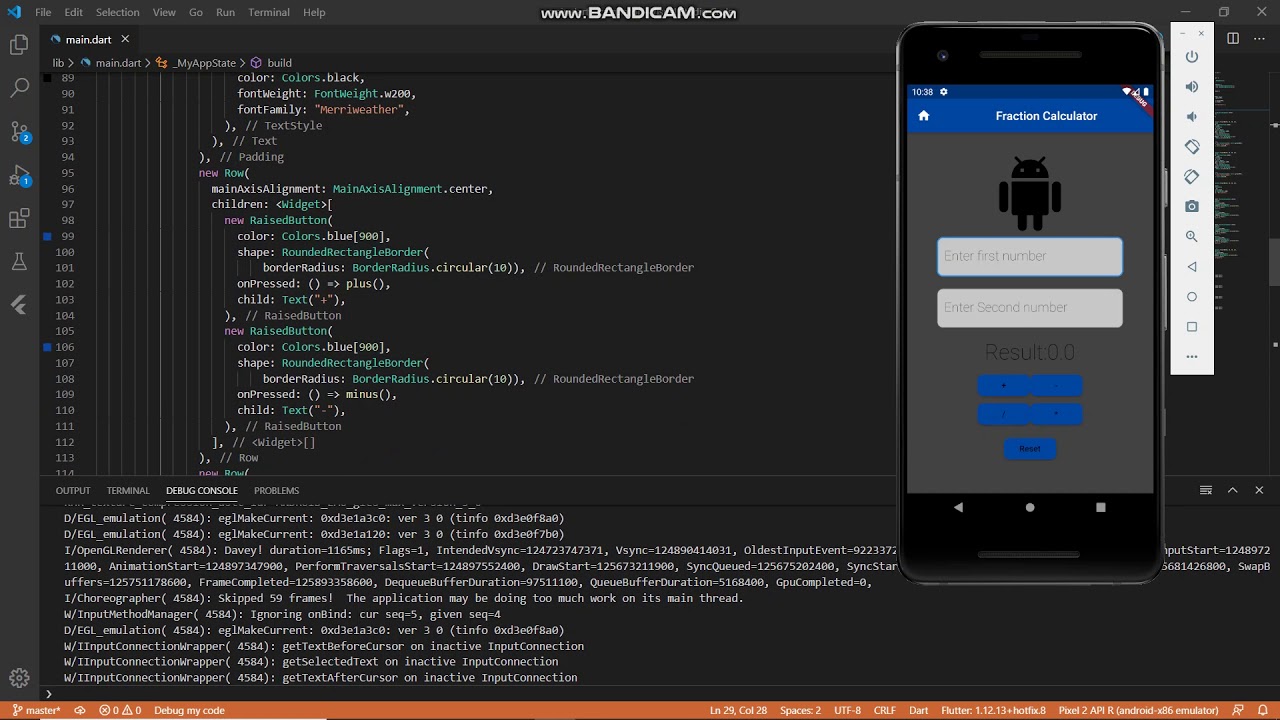Tap the Android recents navigation button on phone screen
This screenshot has width=1280, height=720.
pyautogui.click(x=1101, y=507)
